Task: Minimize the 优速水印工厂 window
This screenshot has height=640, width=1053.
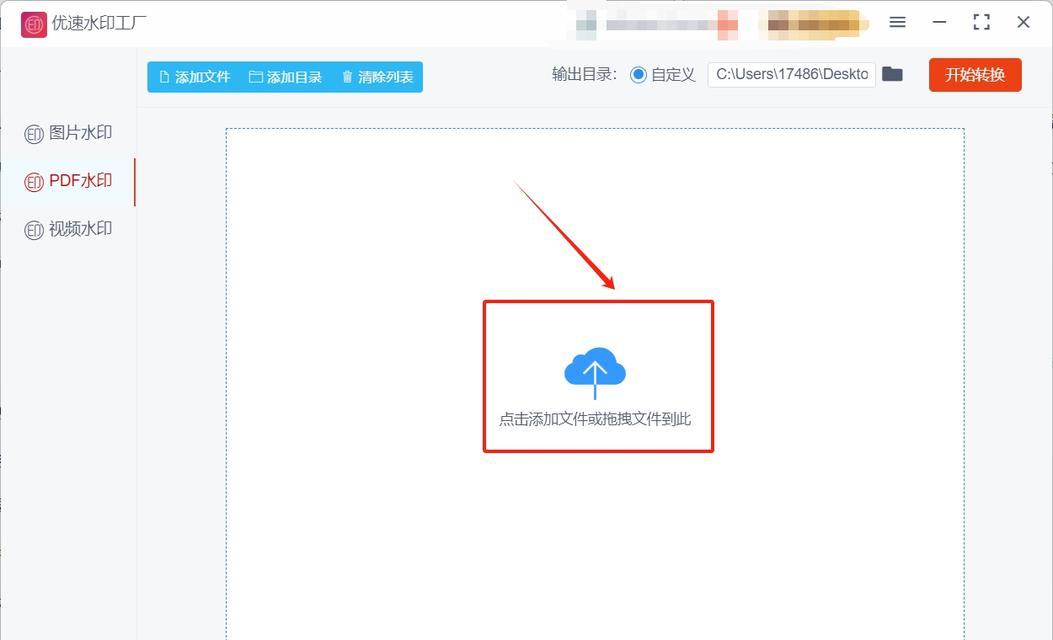Action: click(940, 22)
